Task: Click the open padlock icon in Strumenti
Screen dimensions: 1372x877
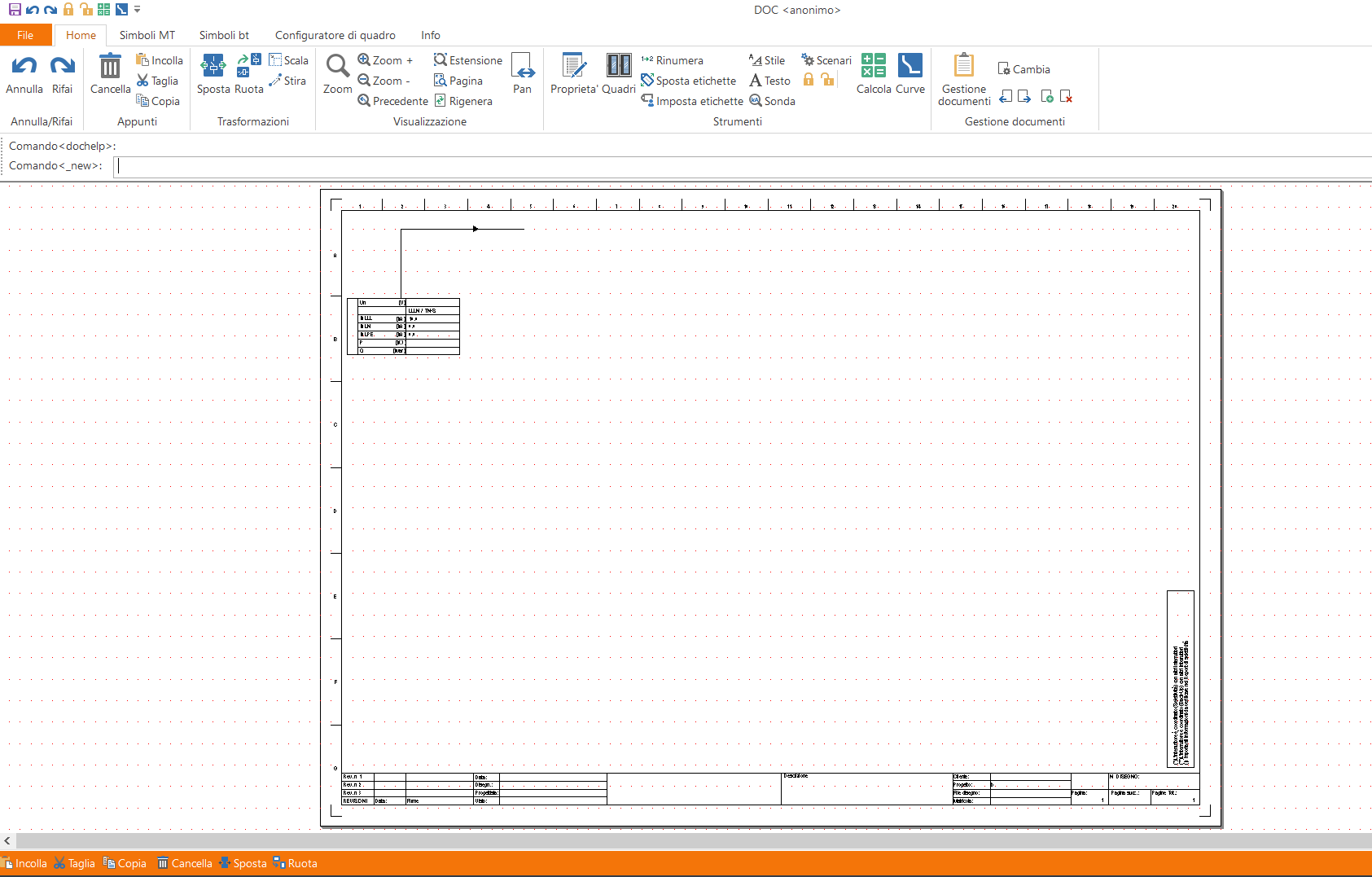Action: point(827,80)
